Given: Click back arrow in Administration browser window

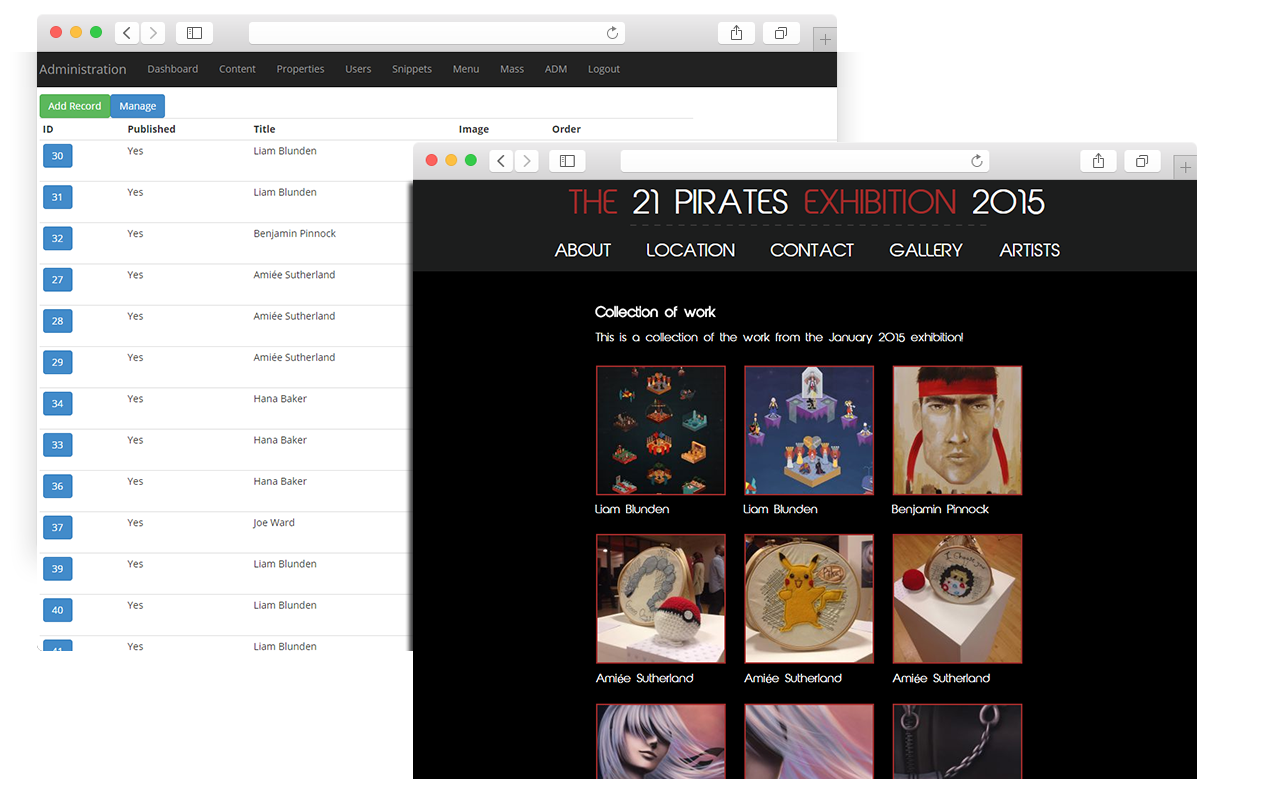Looking at the screenshot, I should [127, 33].
